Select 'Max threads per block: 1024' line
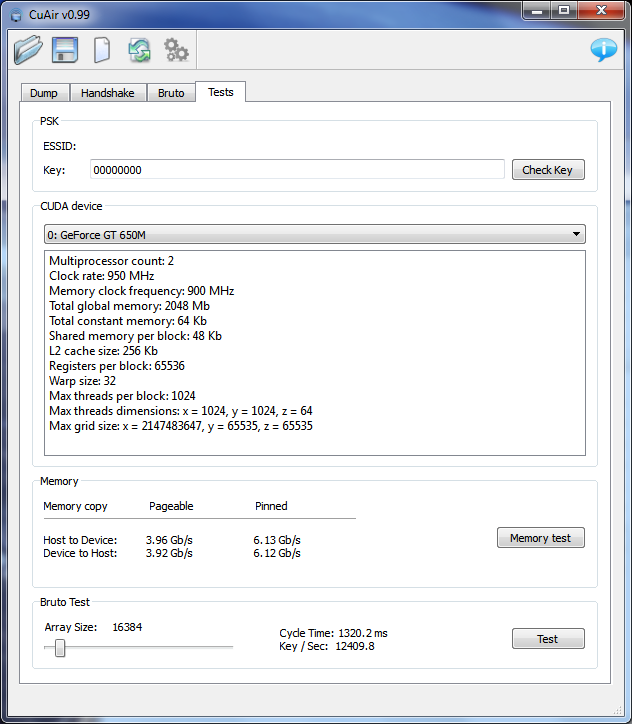 click(x=122, y=396)
